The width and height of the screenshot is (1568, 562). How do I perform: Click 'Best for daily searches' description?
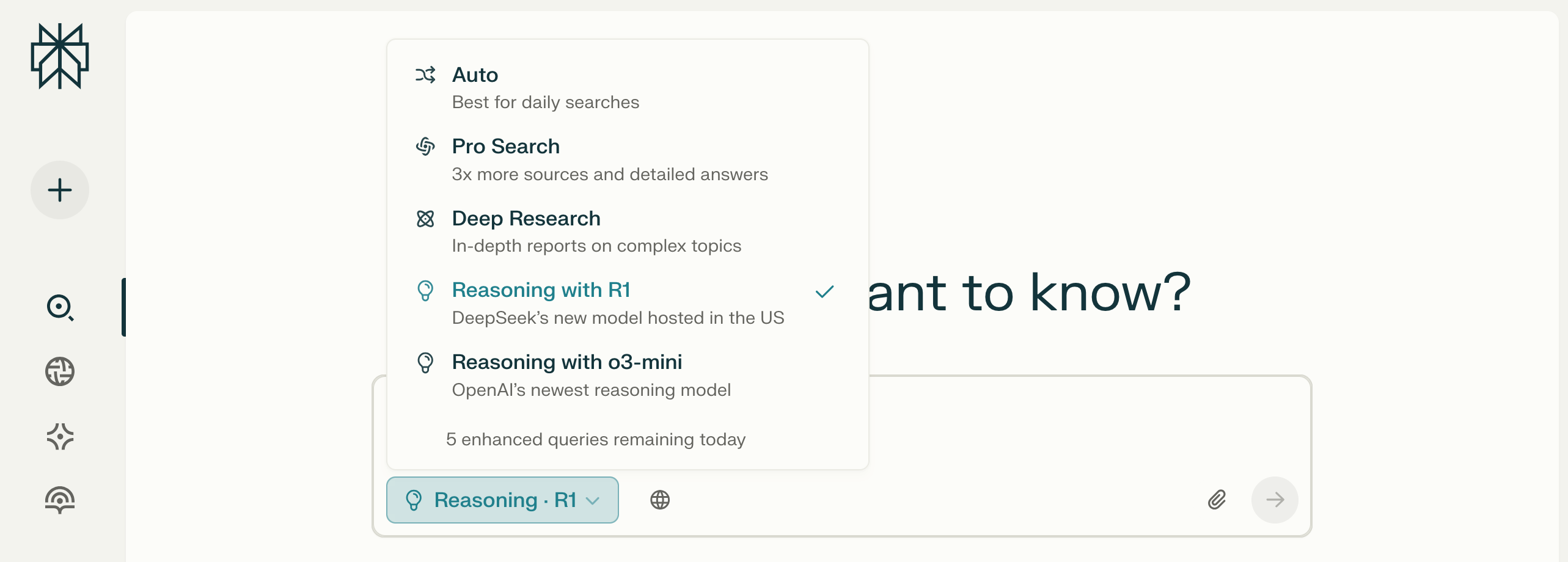[546, 102]
